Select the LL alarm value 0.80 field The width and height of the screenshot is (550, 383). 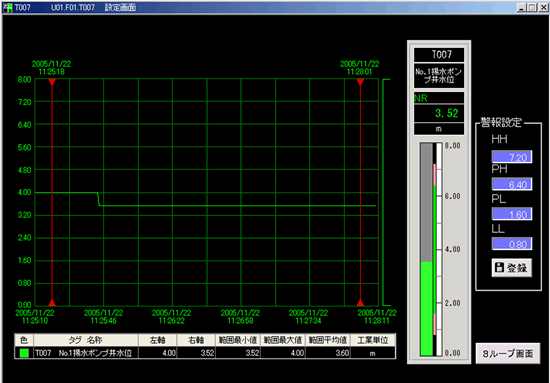point(512,244)
